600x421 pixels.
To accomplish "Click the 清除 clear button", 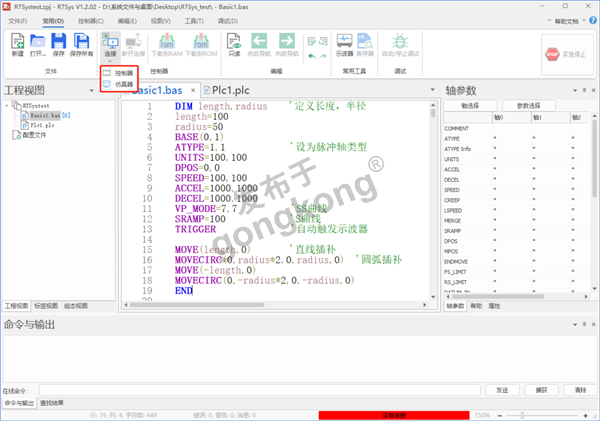I will pyautogui.click(x=580, y=390).
